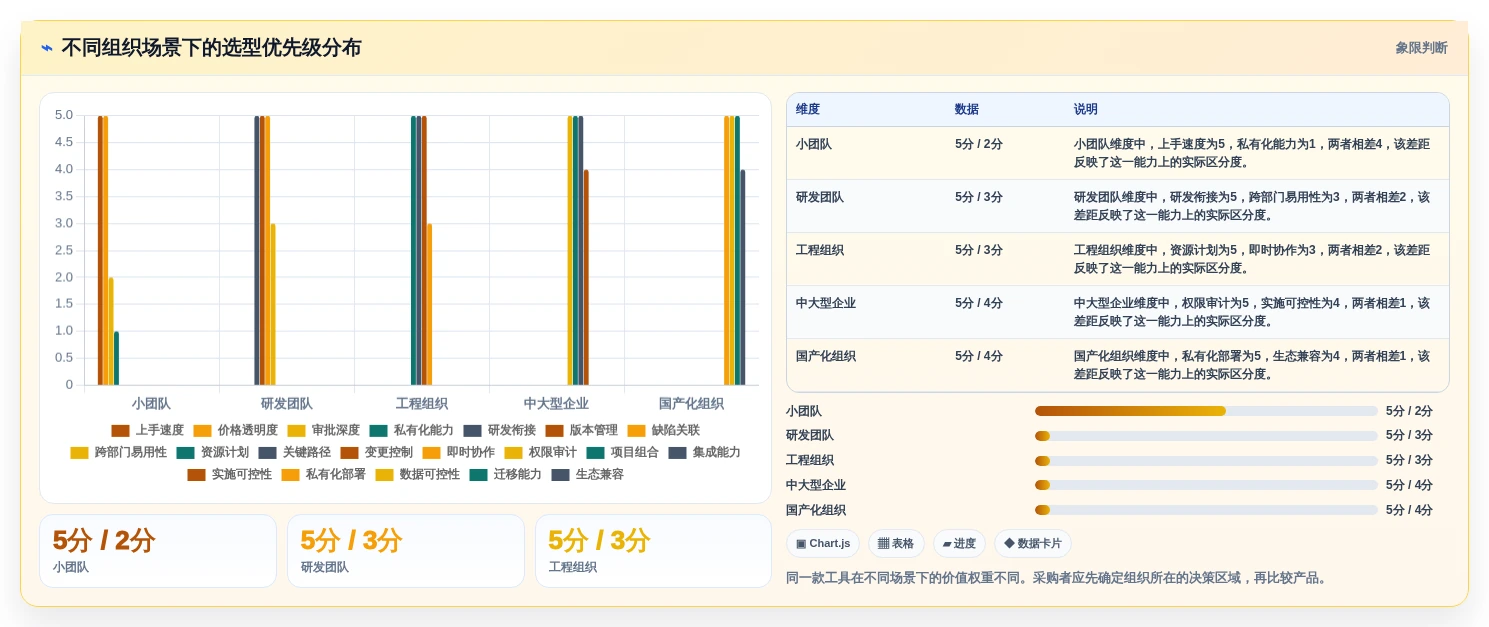Open the 工程组织 summary card
The image size is (1489, 627).
(x=654, y=551)
